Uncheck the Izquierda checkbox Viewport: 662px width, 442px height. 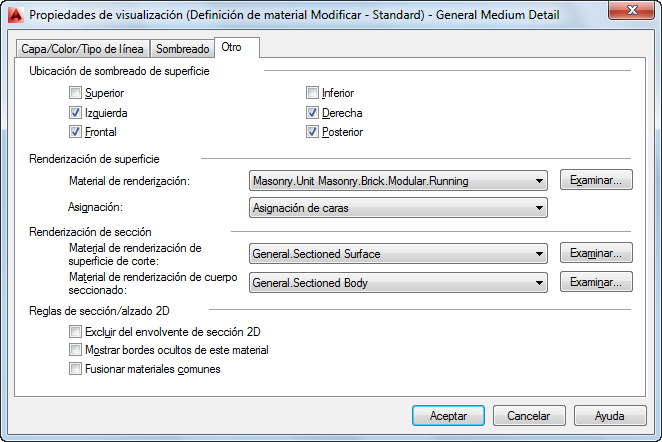76,113
